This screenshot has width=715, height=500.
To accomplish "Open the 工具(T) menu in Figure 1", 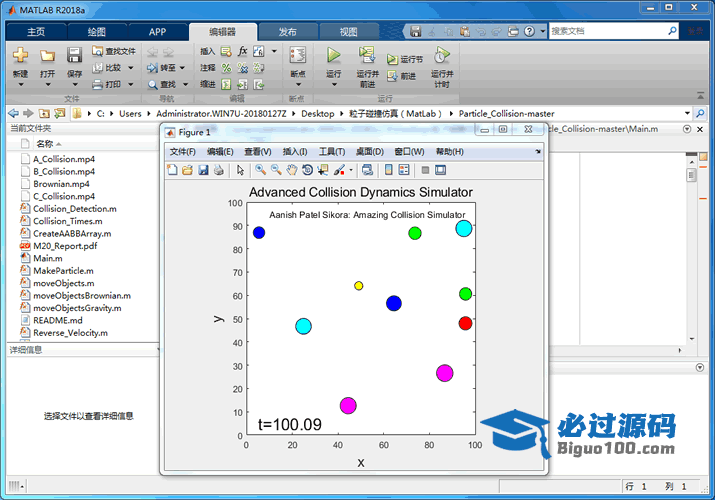I will point(332,152).
